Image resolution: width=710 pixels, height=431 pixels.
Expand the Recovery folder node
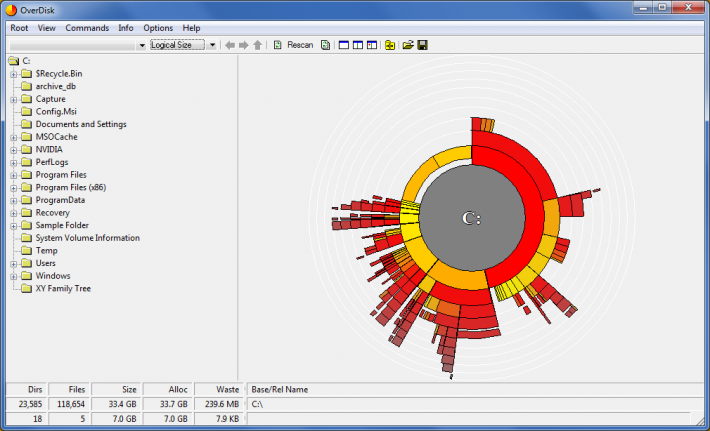tap(14, 213)
